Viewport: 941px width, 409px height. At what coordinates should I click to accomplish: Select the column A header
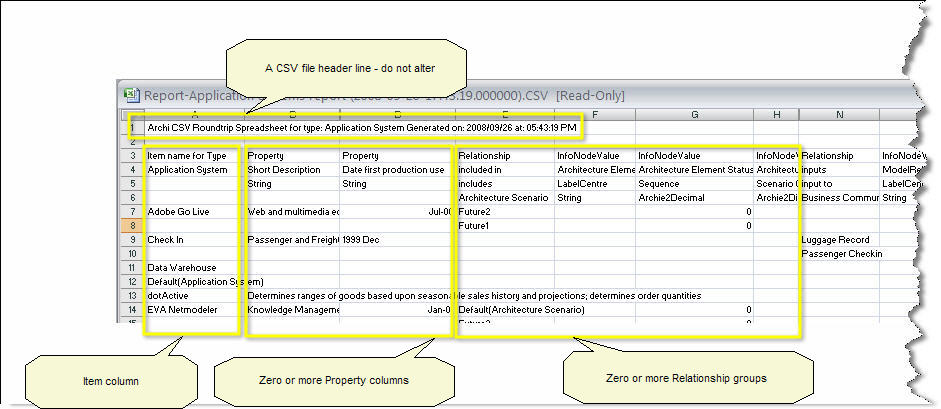pos(192,114)
